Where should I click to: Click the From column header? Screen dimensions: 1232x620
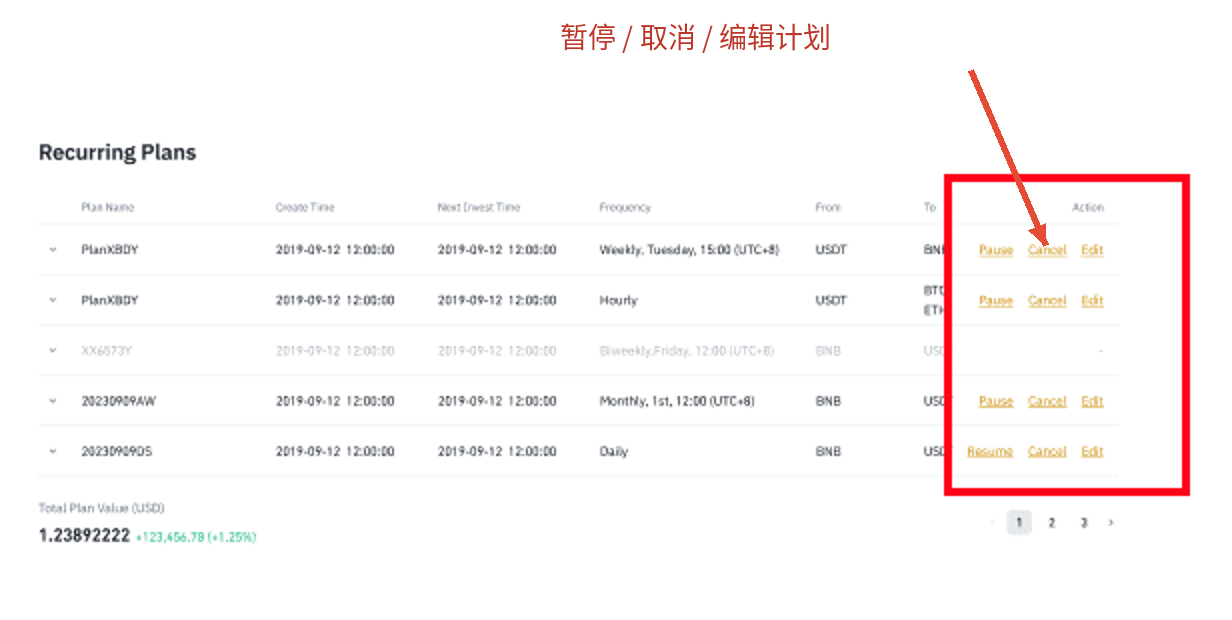pos(828,207)
